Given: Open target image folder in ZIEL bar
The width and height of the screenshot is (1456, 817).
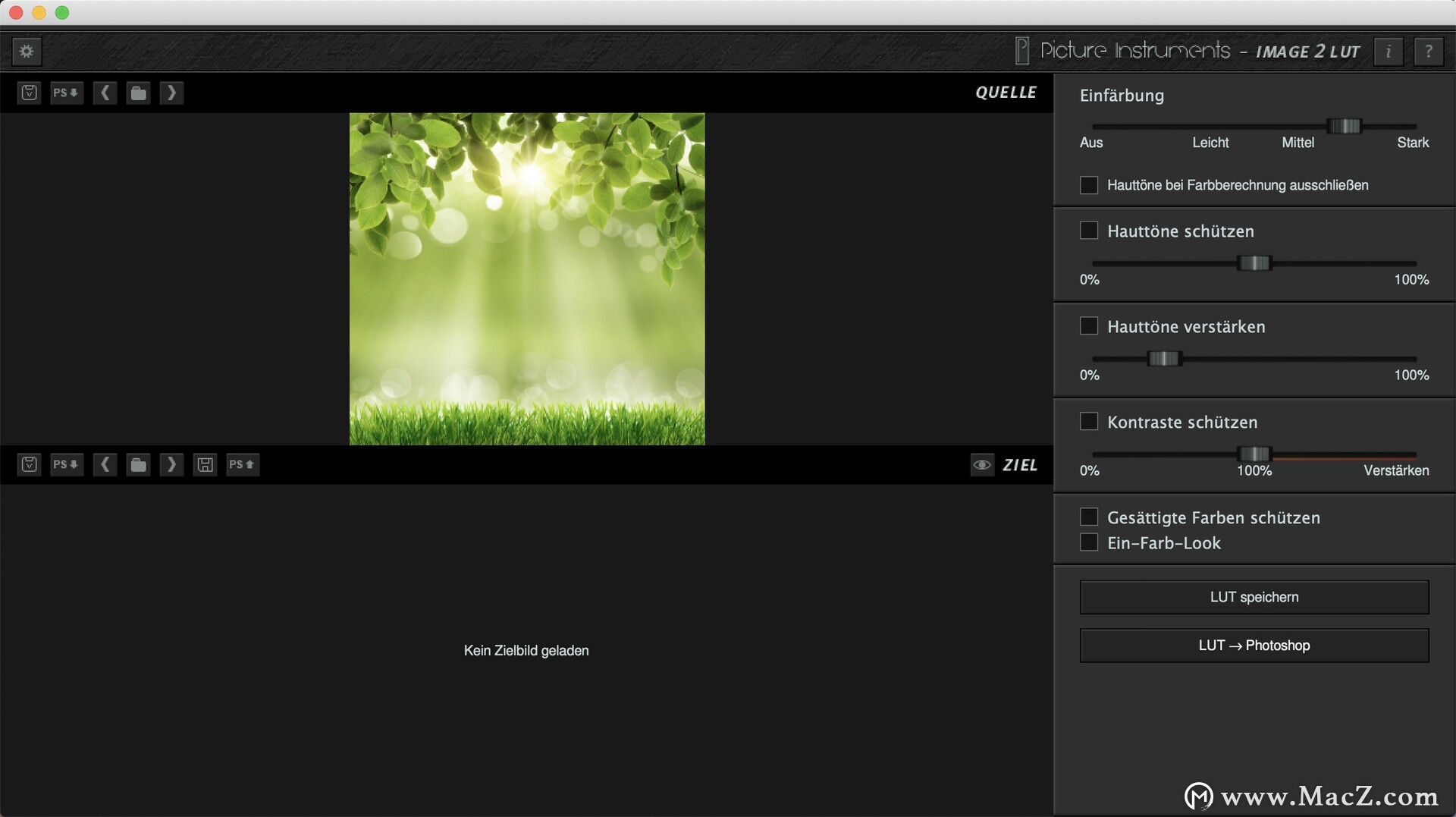Looking at the screenshot, I should (138, 464).
